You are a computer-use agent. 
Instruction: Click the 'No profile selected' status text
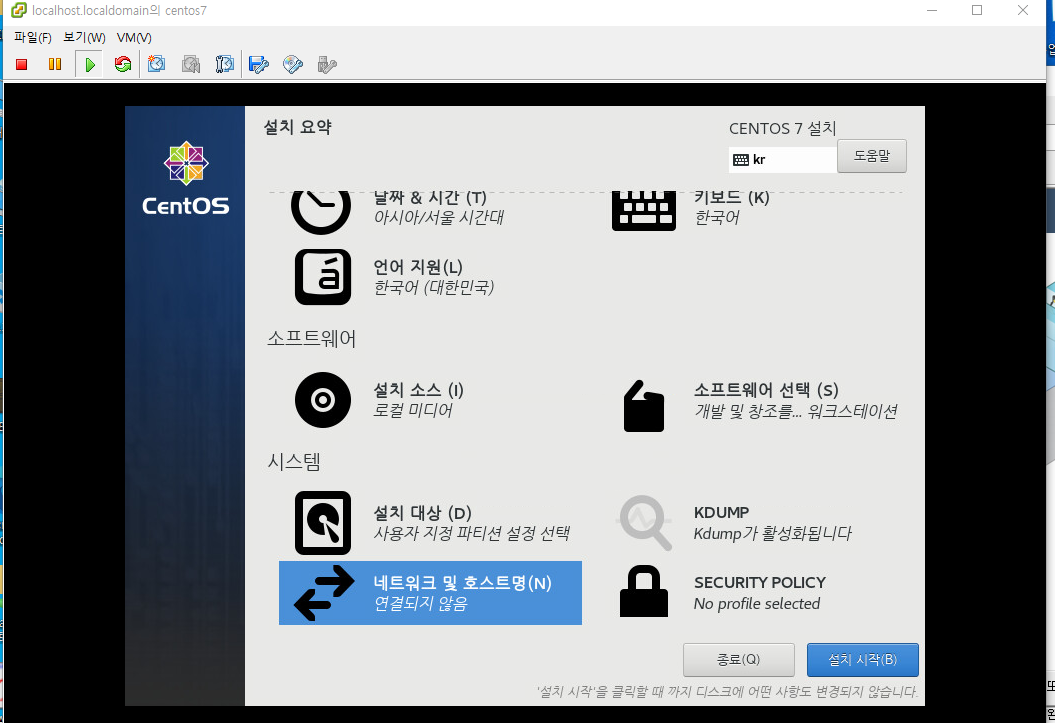pyautogui.click(x=757, y=604)
